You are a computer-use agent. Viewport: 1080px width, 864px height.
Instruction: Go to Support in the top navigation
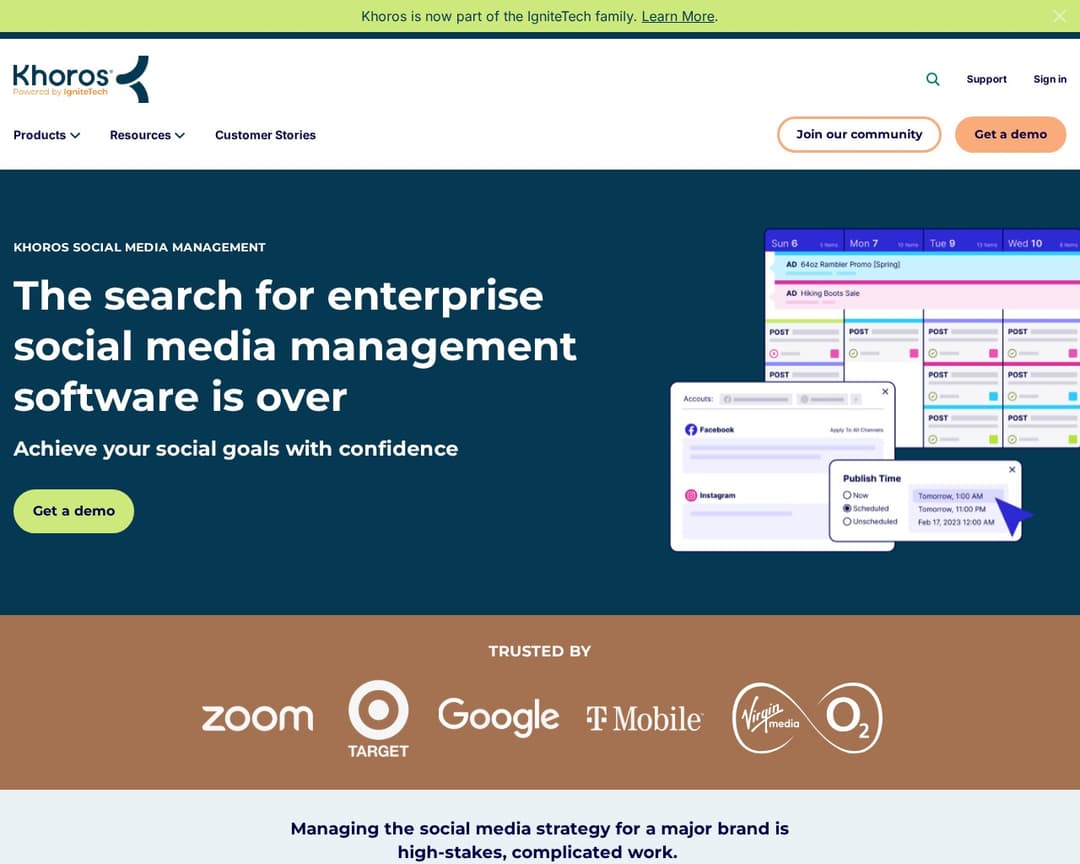pos(986,79)
